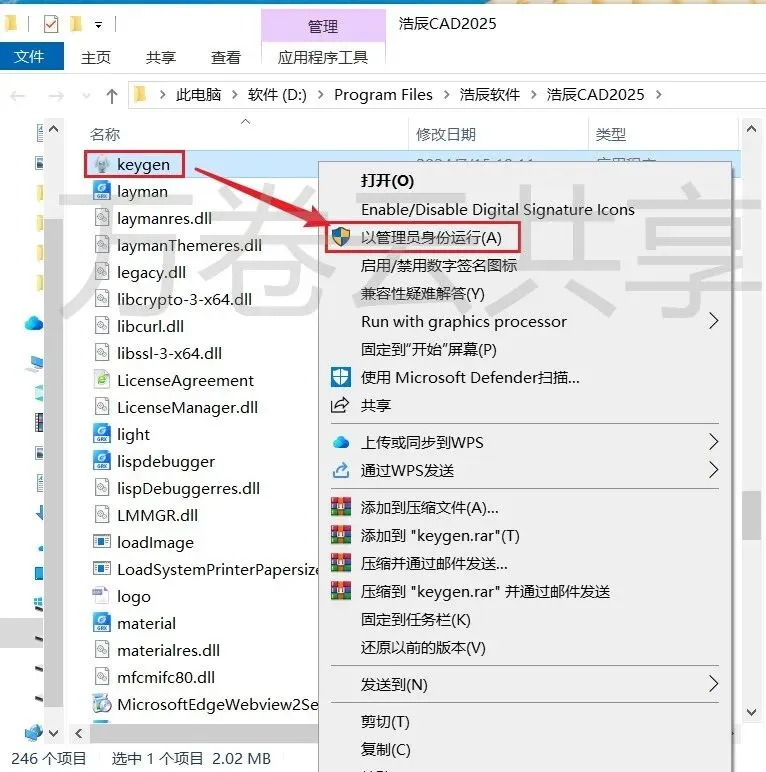Screen dimensions: 766x772
Task: Click the loadImage file icon
Action: click(x=102, y=542)
